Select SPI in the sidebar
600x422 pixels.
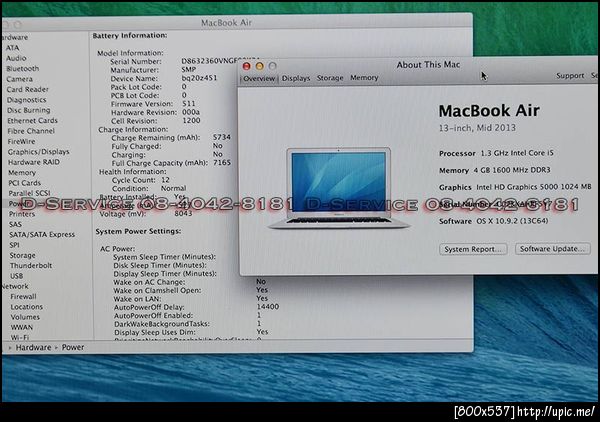point(15,244)
